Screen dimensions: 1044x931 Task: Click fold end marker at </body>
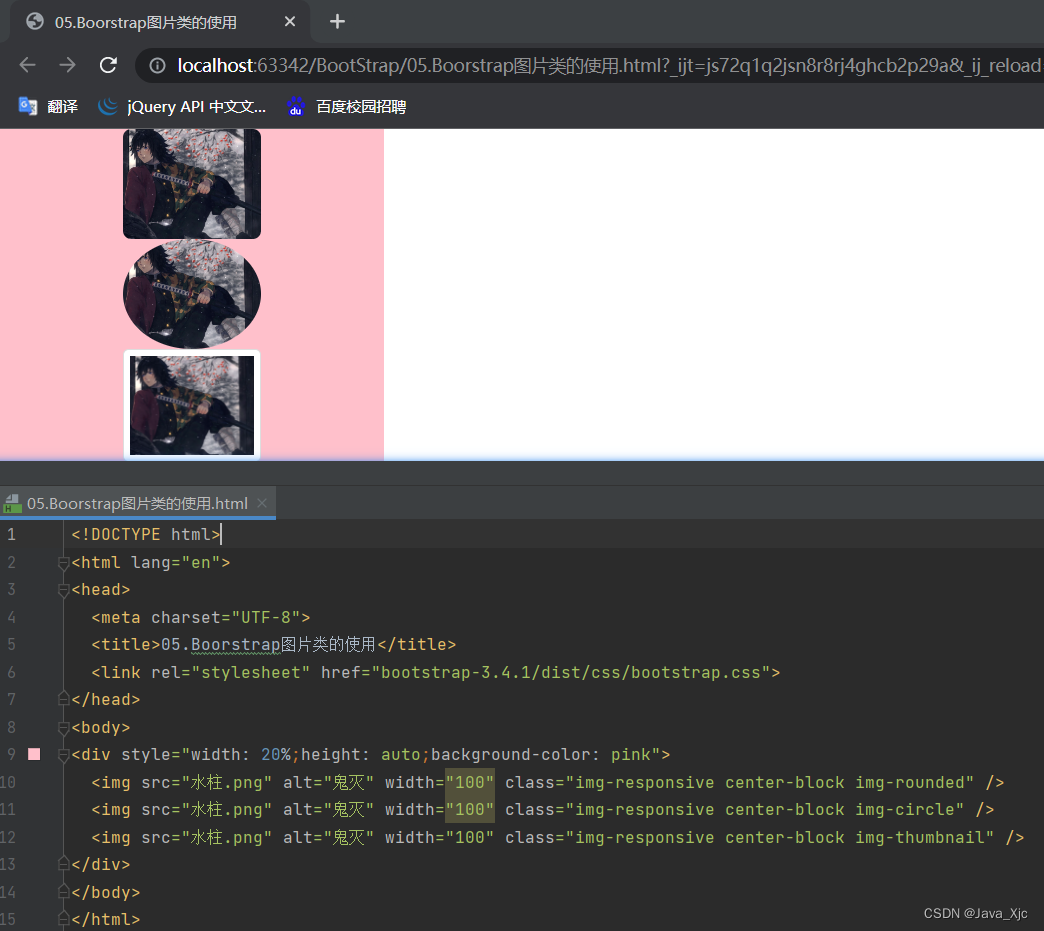click(x=64, y=891)
